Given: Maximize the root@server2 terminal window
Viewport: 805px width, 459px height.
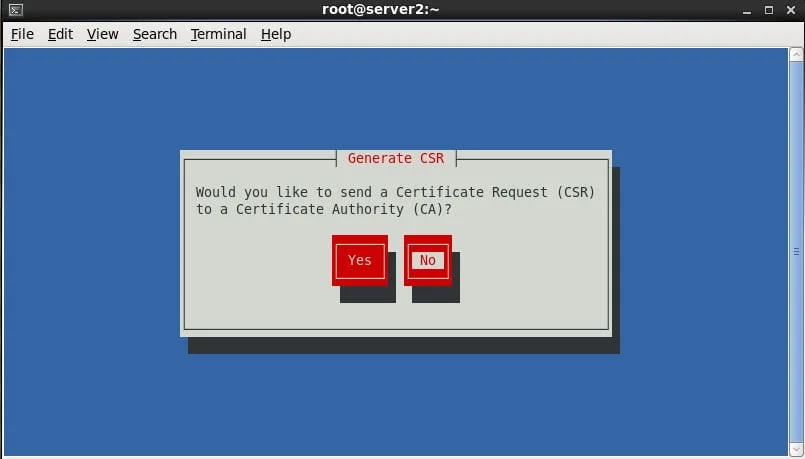Looking at the screenshot, I should click(x=767, y=10).
